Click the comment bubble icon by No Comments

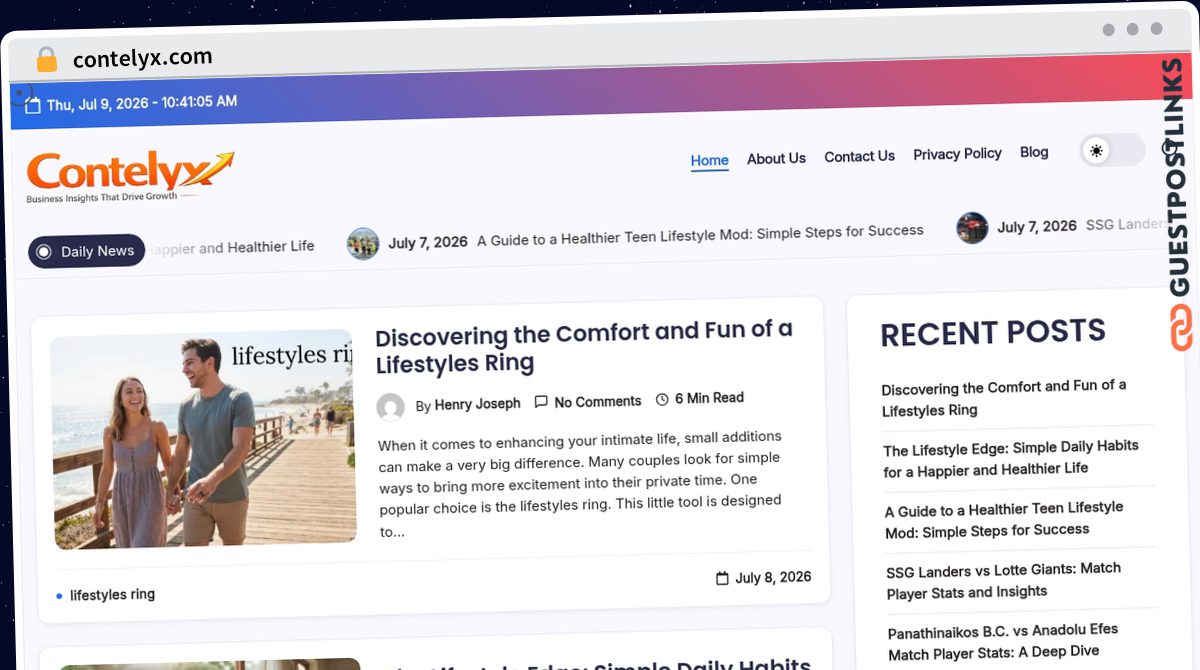[541, 402]
